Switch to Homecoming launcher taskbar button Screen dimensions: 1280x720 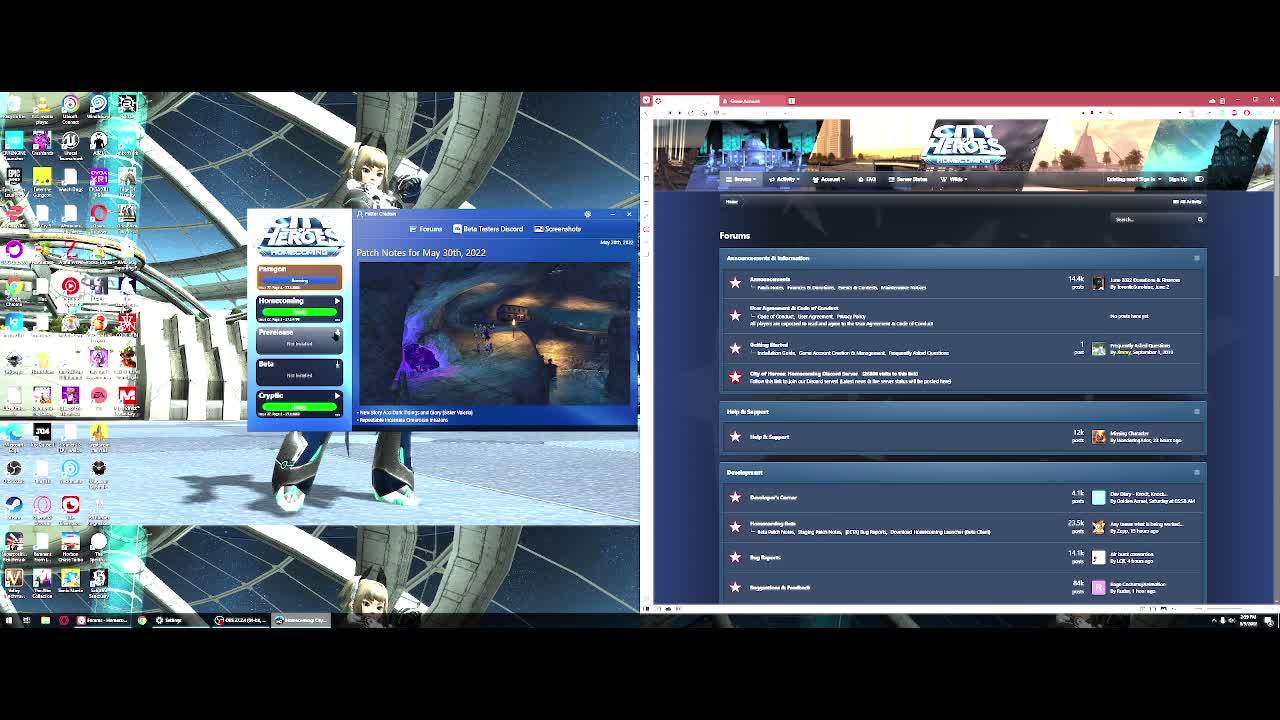tap(301, 620)
